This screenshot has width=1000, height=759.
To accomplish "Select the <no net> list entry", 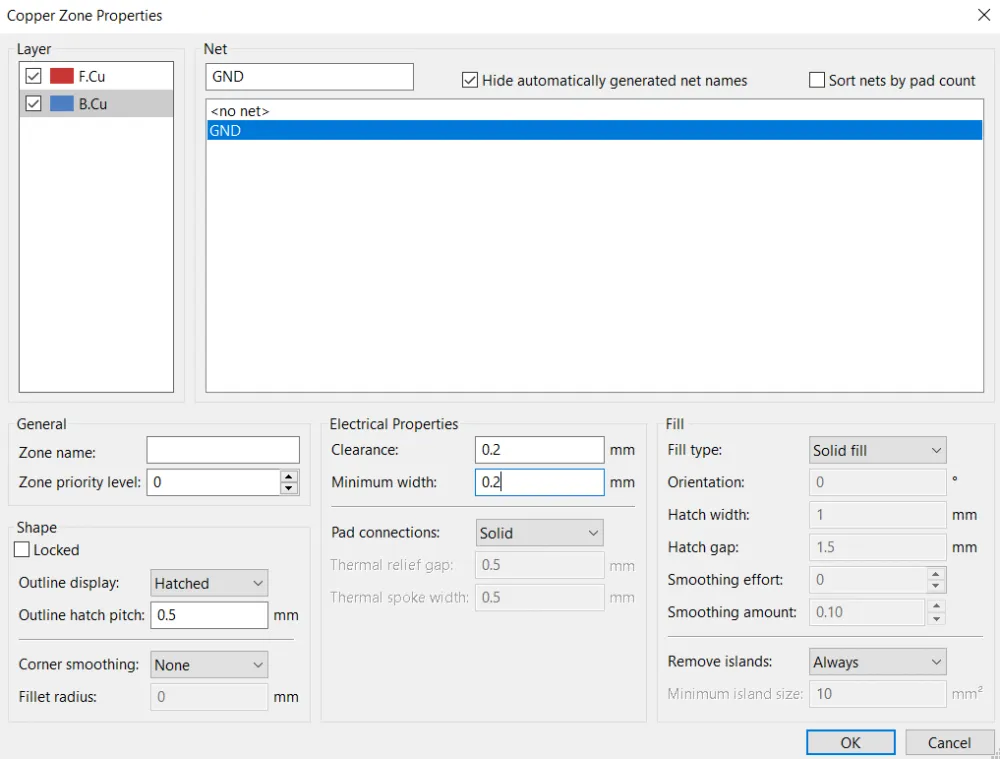I will (x=240, y=111).
